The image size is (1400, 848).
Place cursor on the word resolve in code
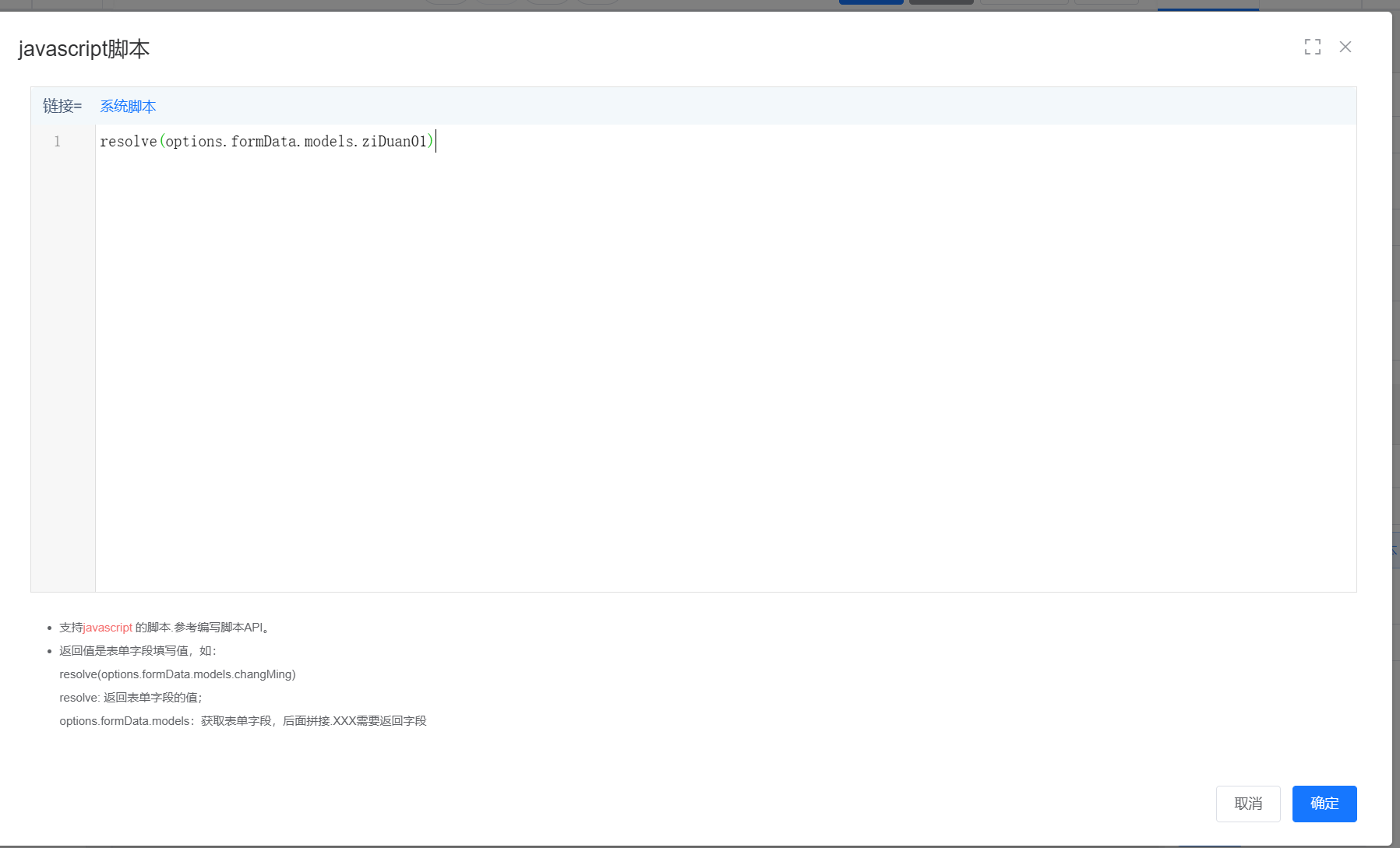point(128,142)
